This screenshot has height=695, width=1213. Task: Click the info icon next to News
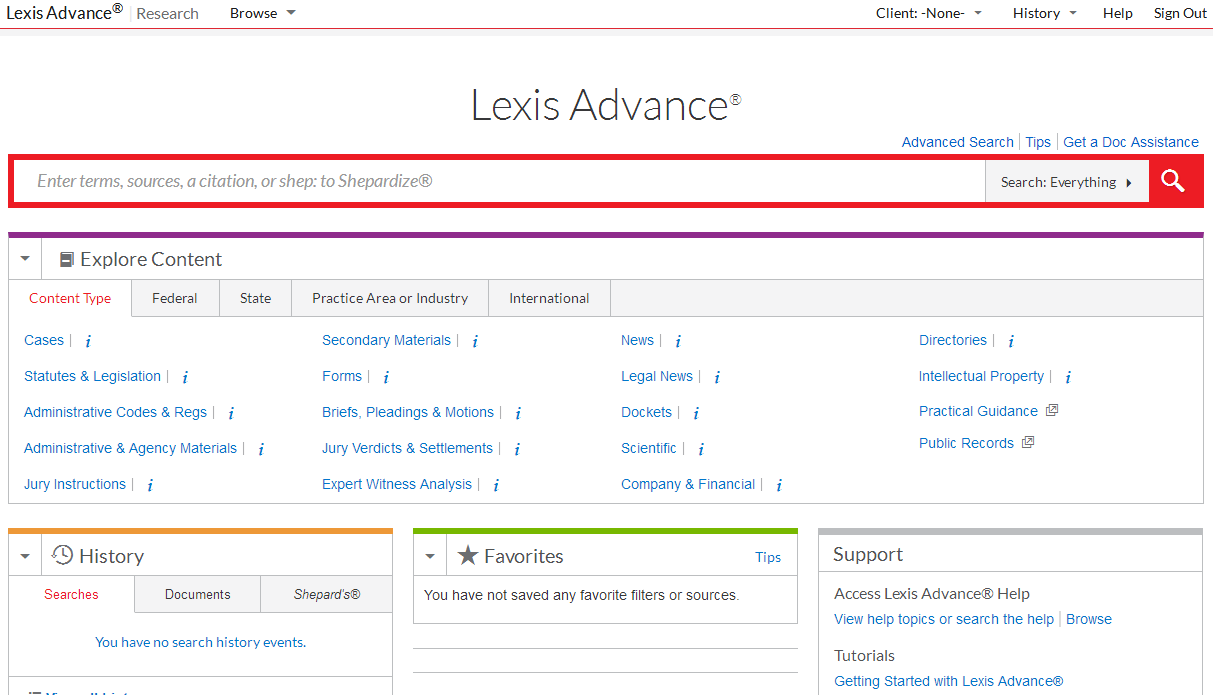pyautogui.click(x=678, y=341)
